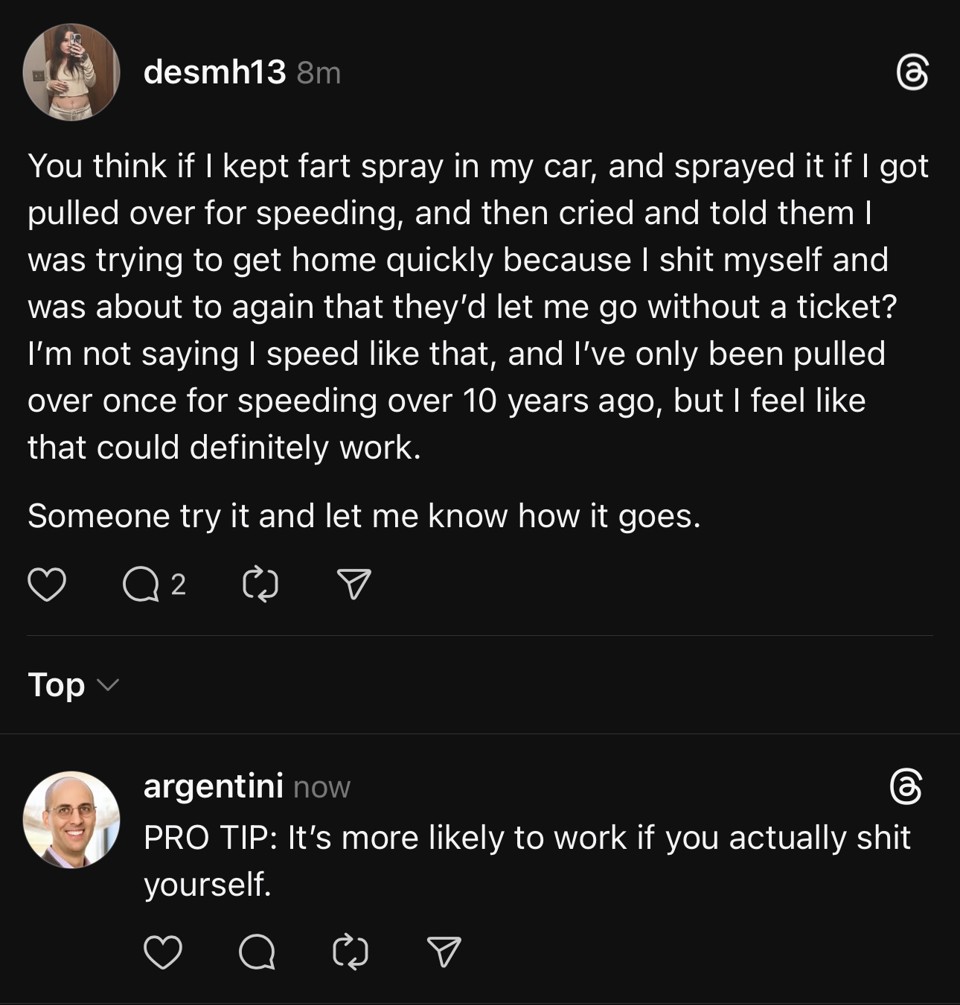
Task: Open the desmh13 username link
Action: (214, 72)
